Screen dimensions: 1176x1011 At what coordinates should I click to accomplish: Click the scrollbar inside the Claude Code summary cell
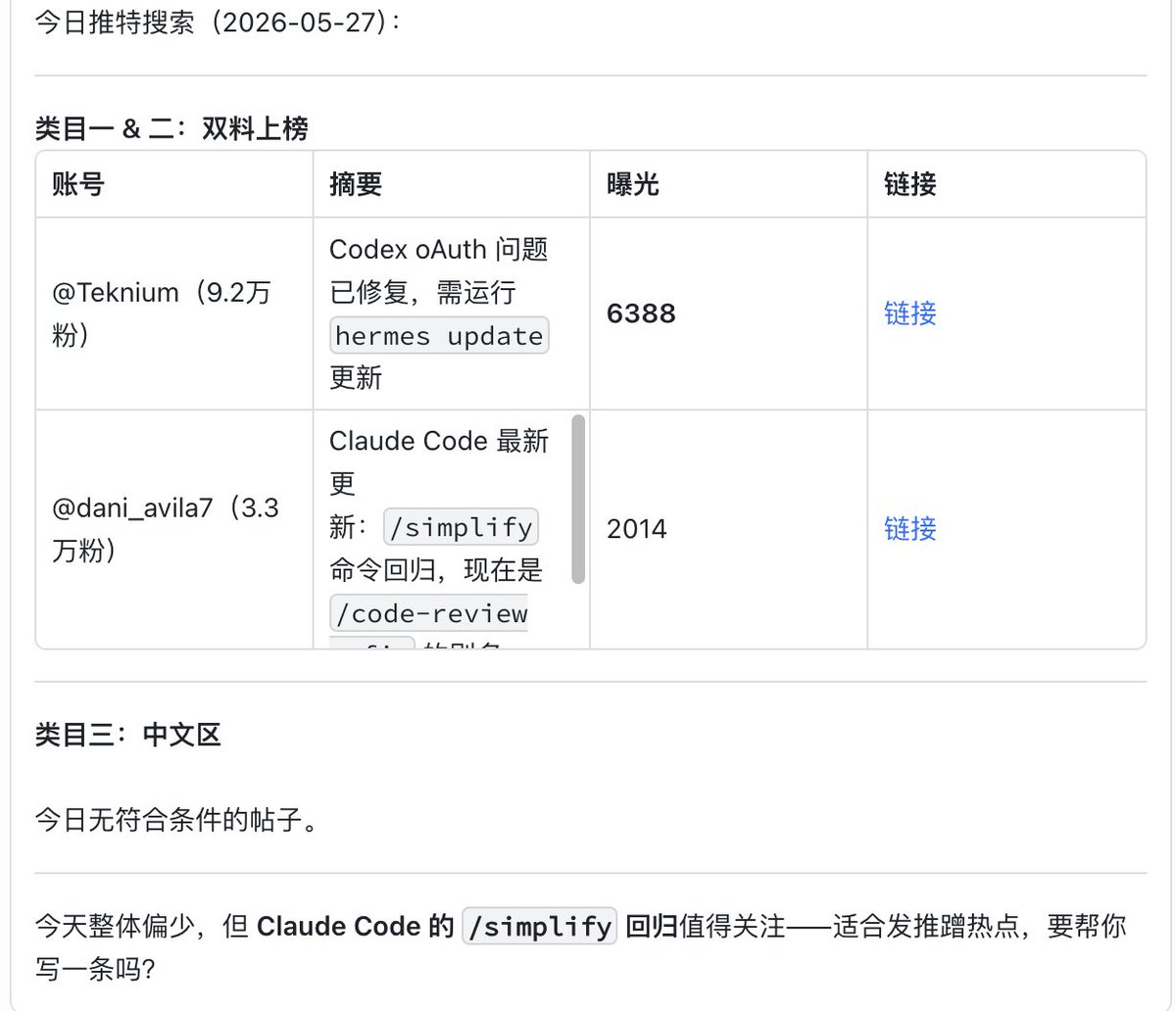[578, 499]
